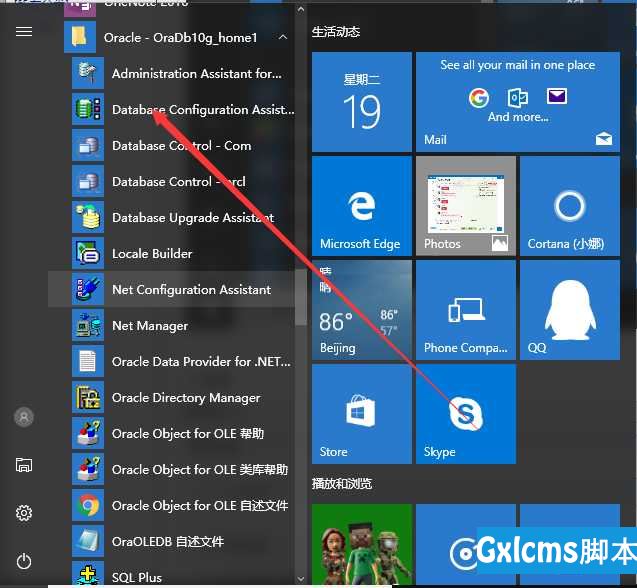Click the OraOLEDB 自述文件 icon
637x588 pixels.
click(88, 541)
